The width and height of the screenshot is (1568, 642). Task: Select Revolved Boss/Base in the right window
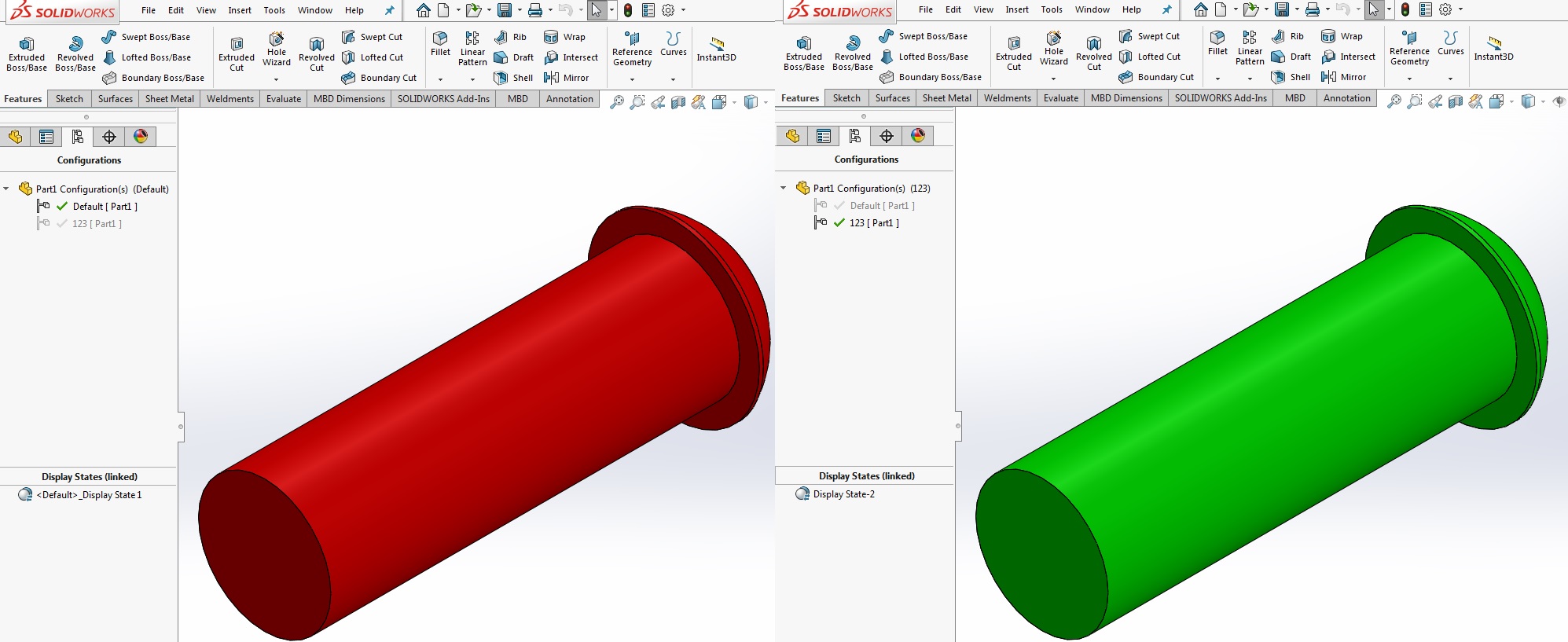click(853, 53)
